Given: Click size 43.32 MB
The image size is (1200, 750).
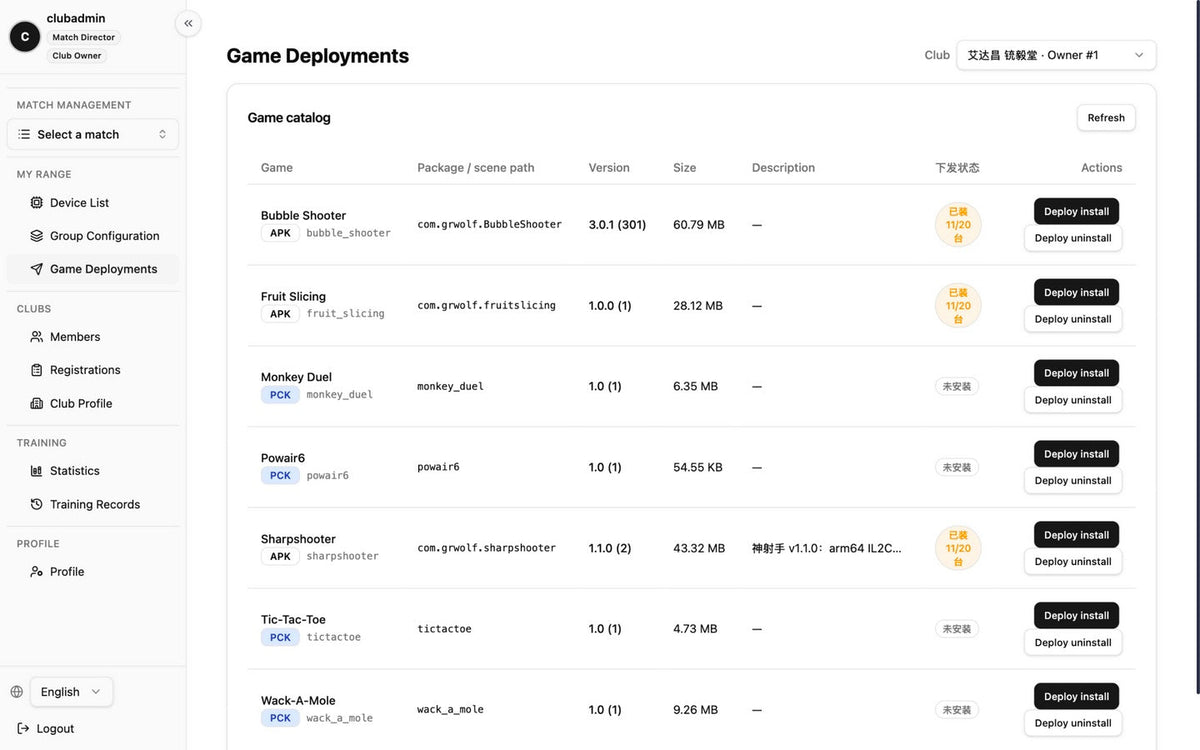Looking at the screenshot, I should 699,548.
